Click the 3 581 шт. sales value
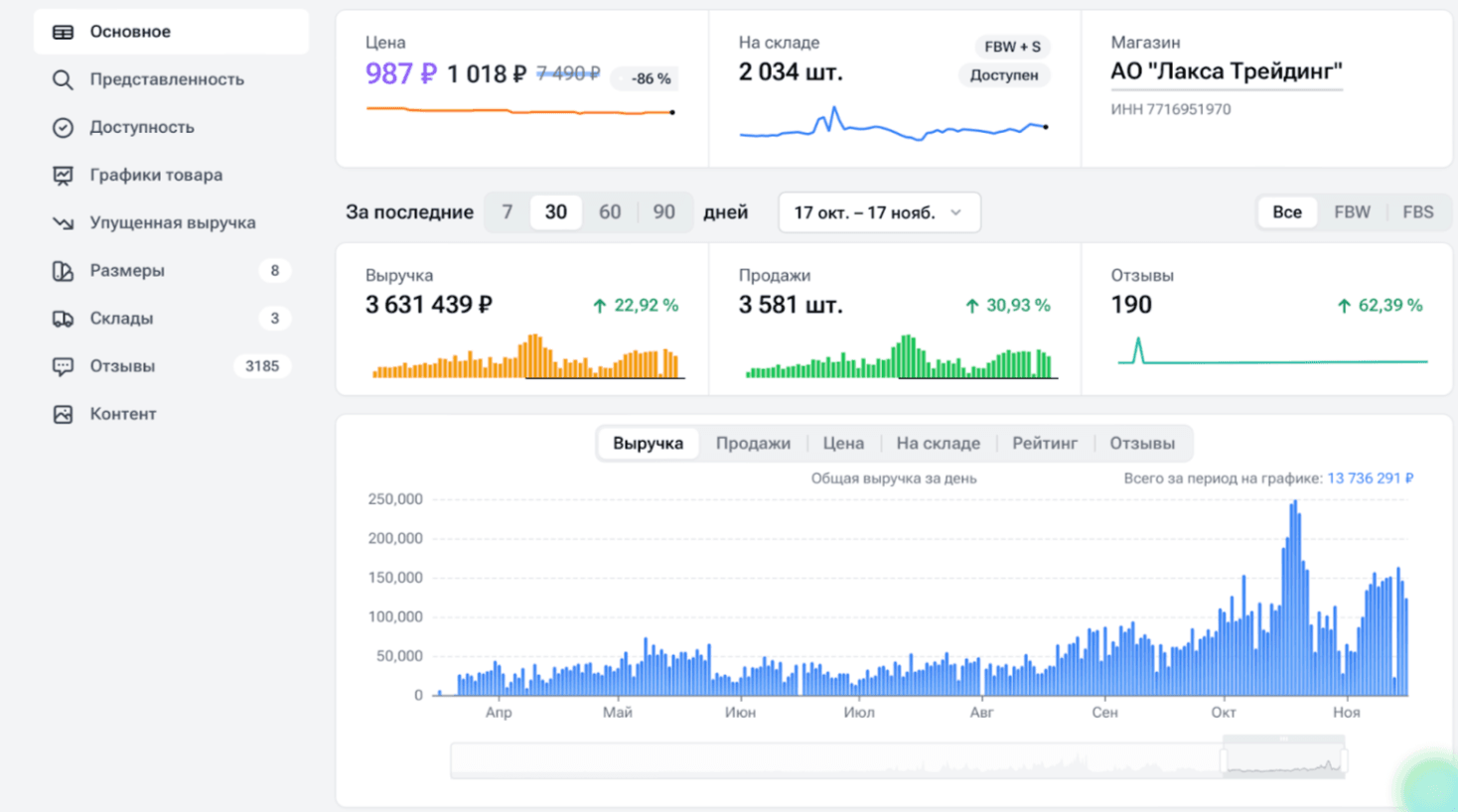The width and height of the screenshot is (1458, 812). click(x=791, y=305)
